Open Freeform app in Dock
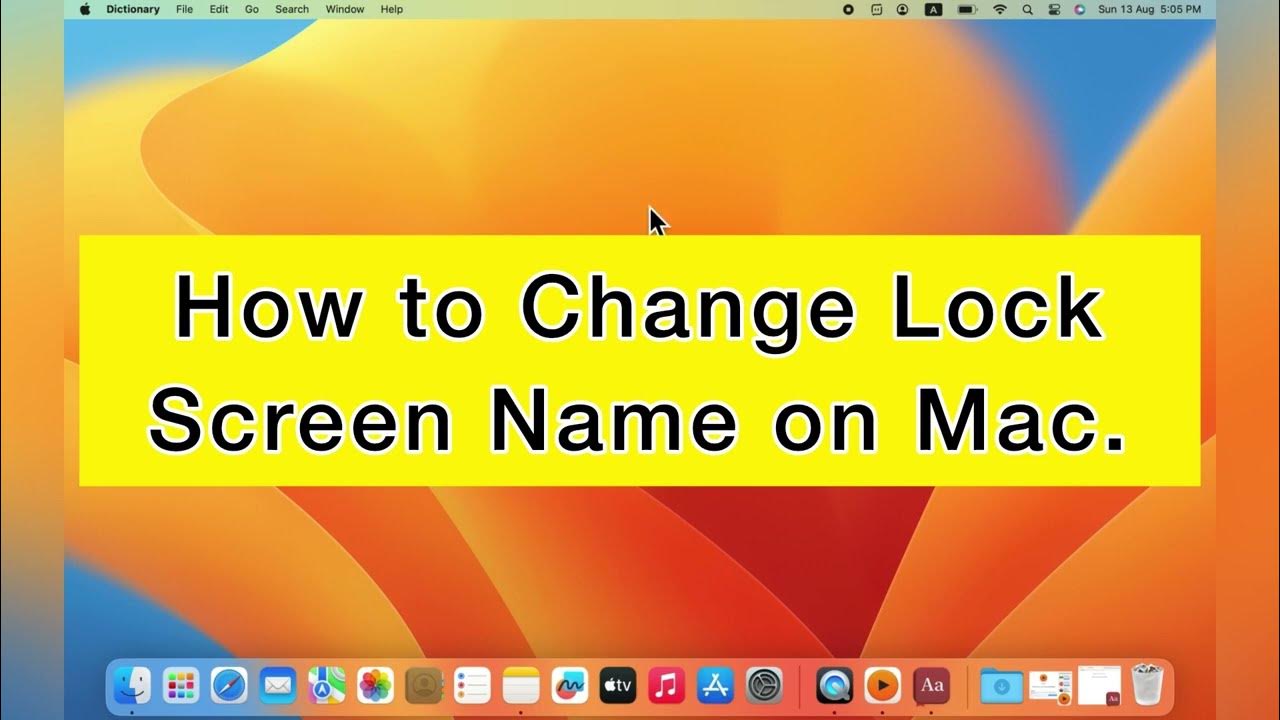Image resolution: width=1280 pixels, height=720 pixels. pyautogui.click(x=570, y=685)
